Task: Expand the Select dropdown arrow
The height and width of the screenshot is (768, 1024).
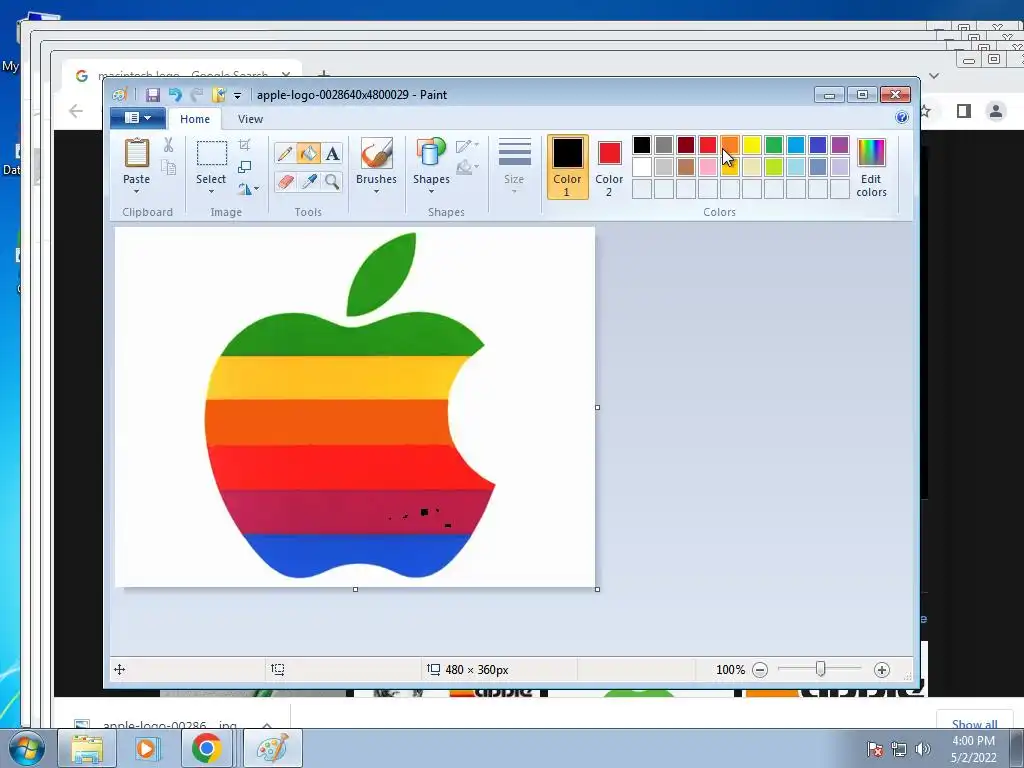Action: (x=212, y=191)
